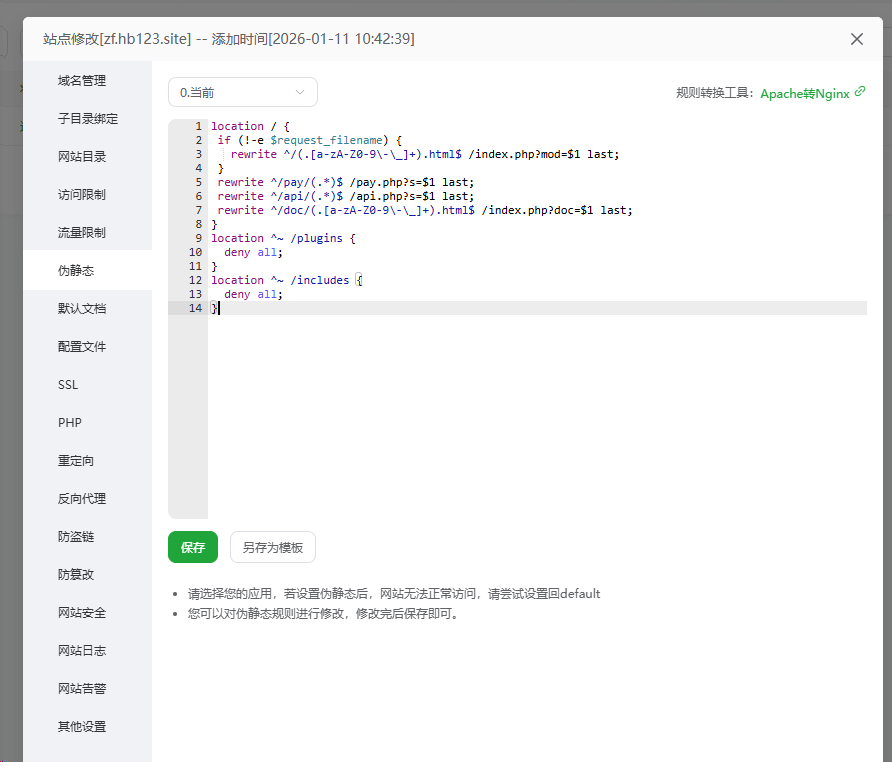Select the 网站目录 tab

(x=82, y=157)
